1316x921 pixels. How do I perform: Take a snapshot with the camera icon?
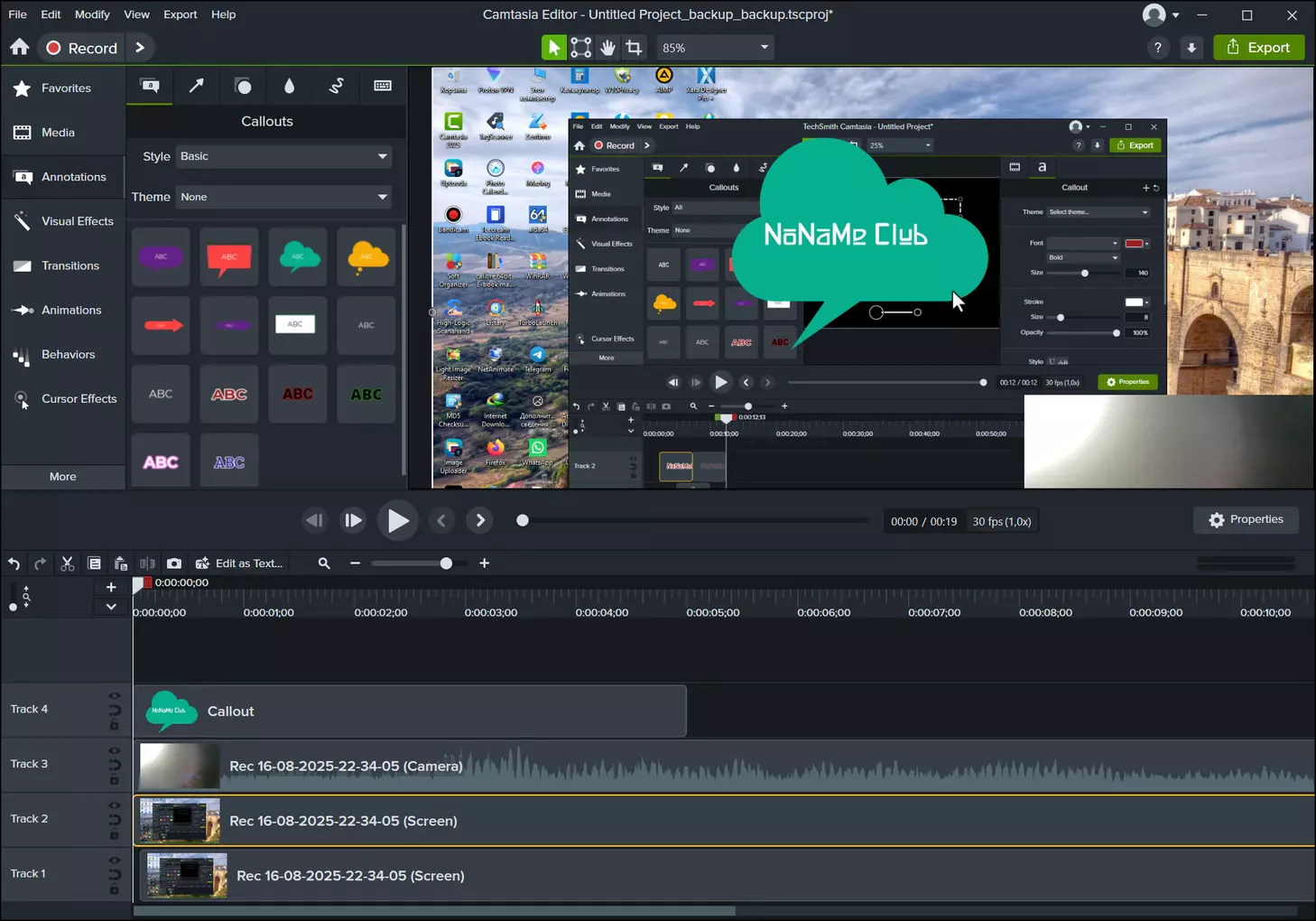pyautogui.click(x=174, y=563)
